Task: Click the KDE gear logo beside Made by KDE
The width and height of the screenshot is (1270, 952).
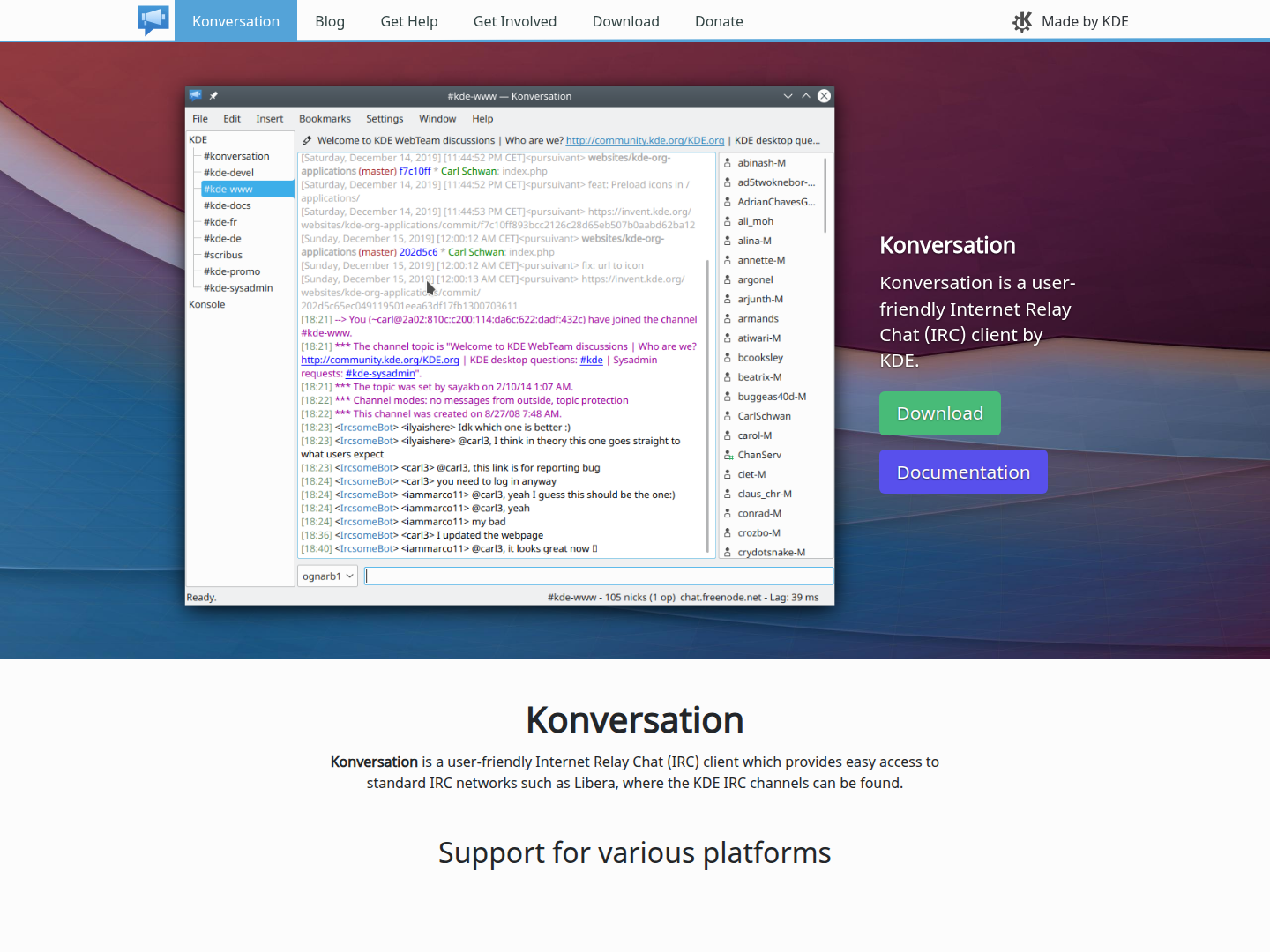Action: 1022,21
